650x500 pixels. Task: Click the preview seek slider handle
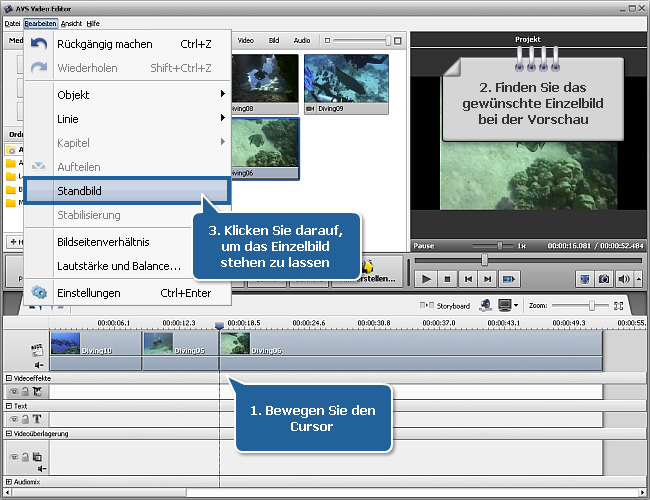point(484,260)
